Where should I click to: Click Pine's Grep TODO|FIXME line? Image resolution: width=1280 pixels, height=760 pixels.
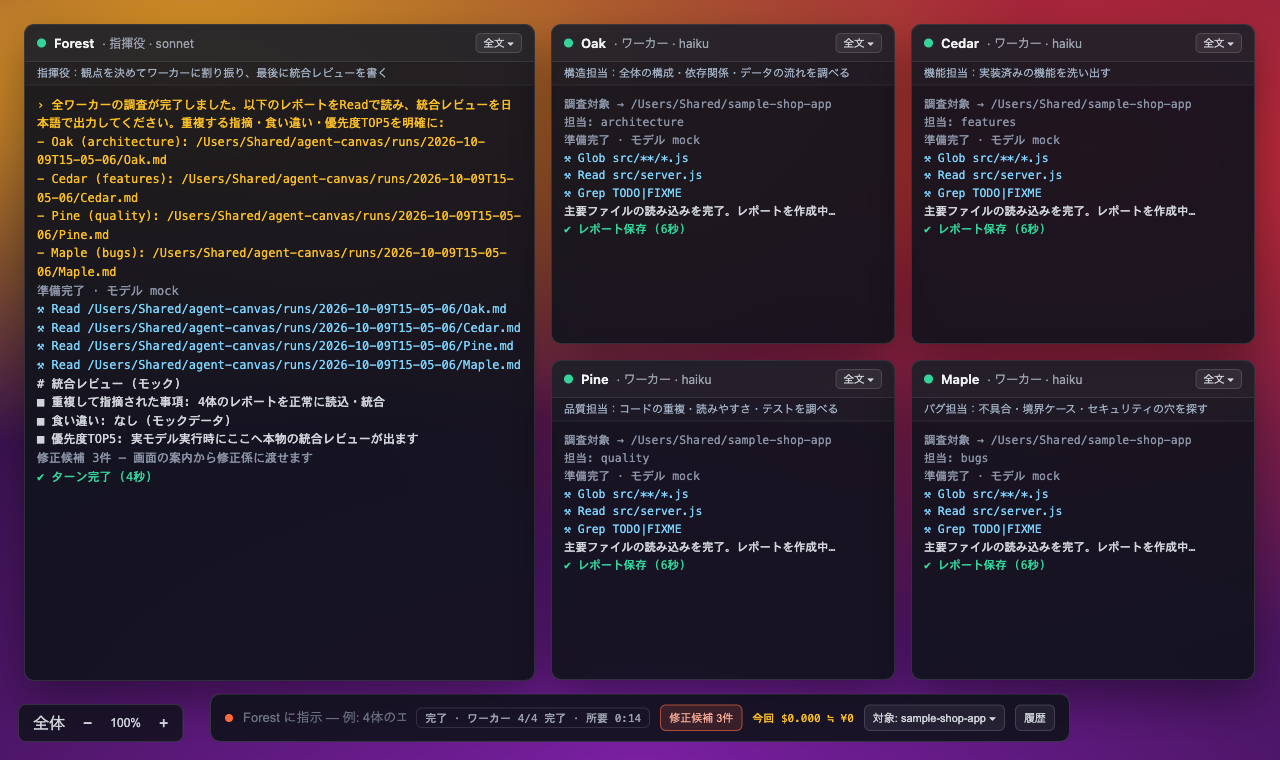623,529
